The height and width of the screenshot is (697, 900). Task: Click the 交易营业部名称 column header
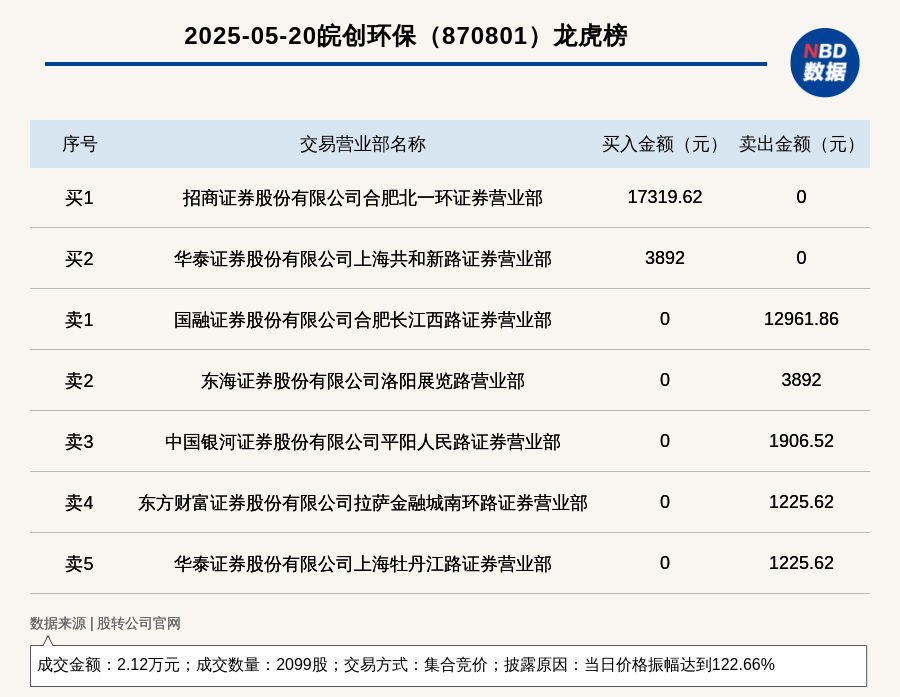pyautogui.click(x=363, y=144)
